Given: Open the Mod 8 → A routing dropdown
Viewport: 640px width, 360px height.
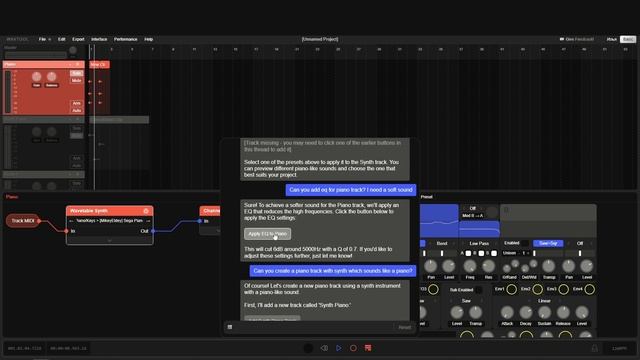Looking at the screenshot, I should (x=473, y=216).
